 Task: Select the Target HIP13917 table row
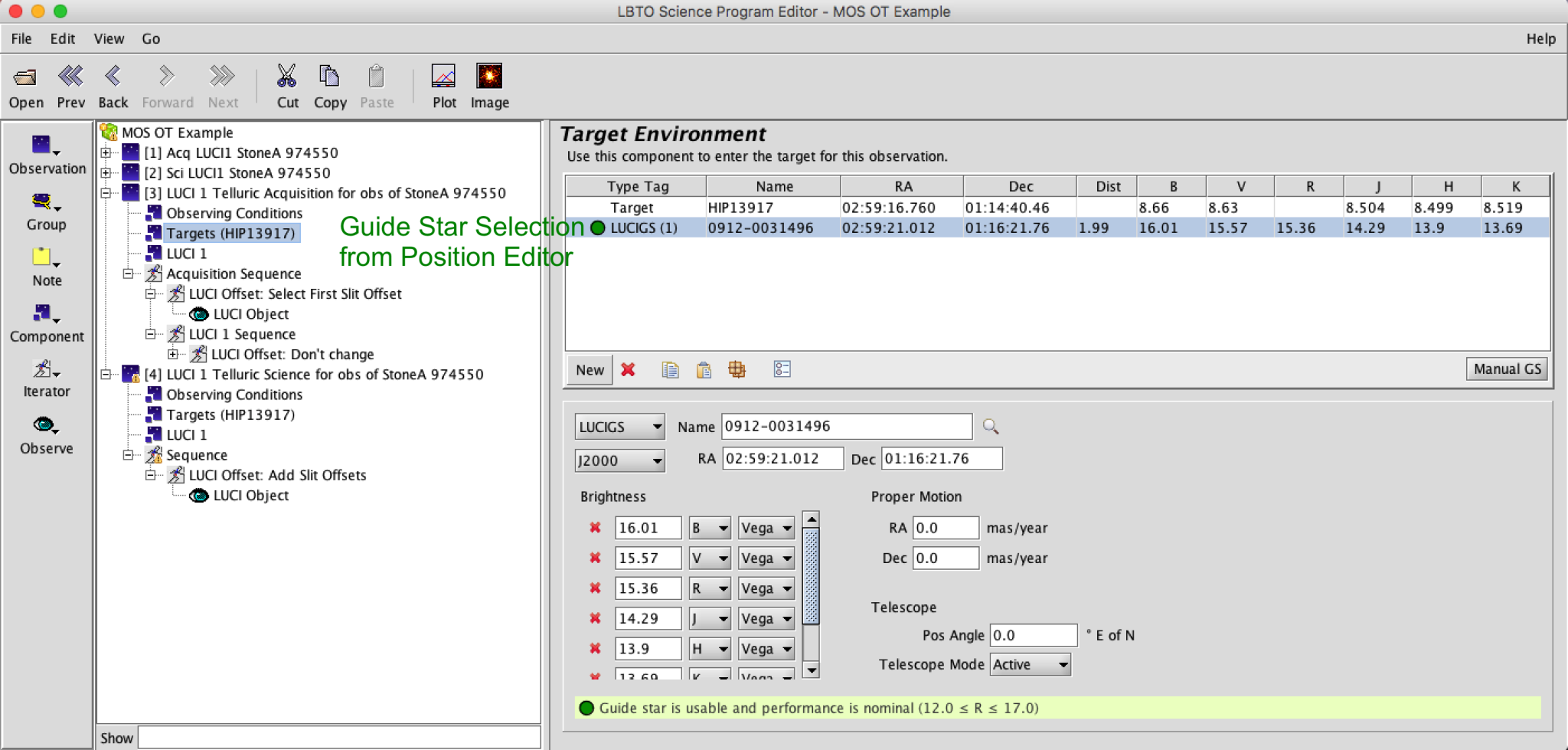coord(1057,208)
